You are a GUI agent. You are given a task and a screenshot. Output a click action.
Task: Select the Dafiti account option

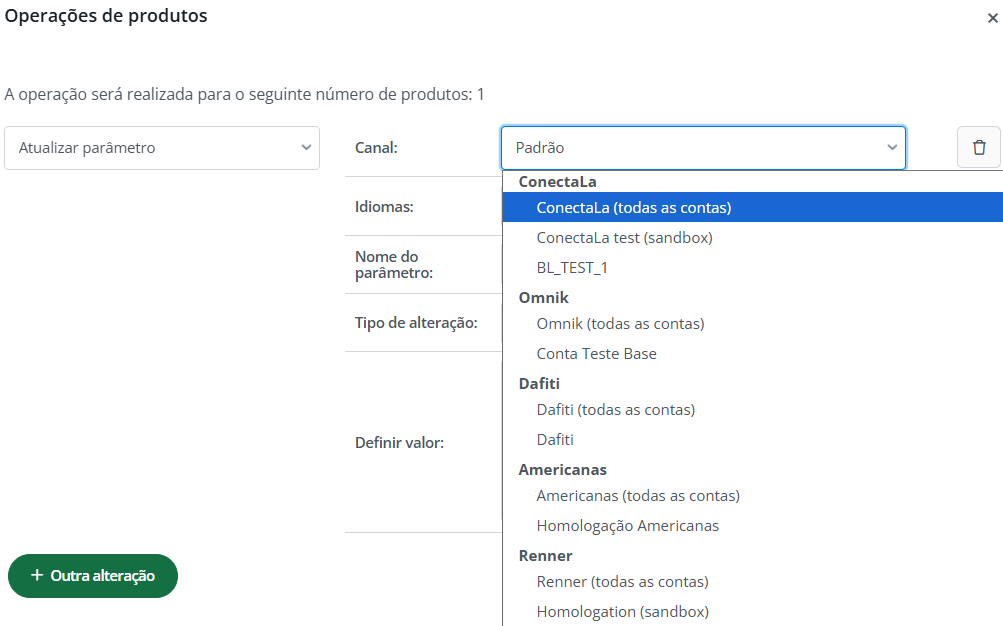555,440
